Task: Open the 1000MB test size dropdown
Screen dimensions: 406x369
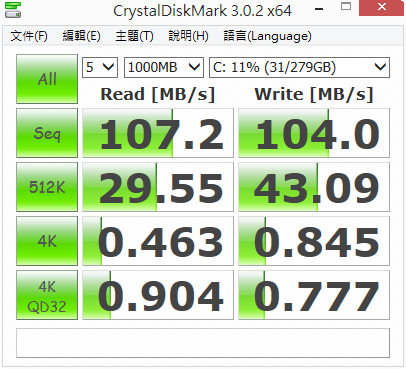Action: (164, 67)
